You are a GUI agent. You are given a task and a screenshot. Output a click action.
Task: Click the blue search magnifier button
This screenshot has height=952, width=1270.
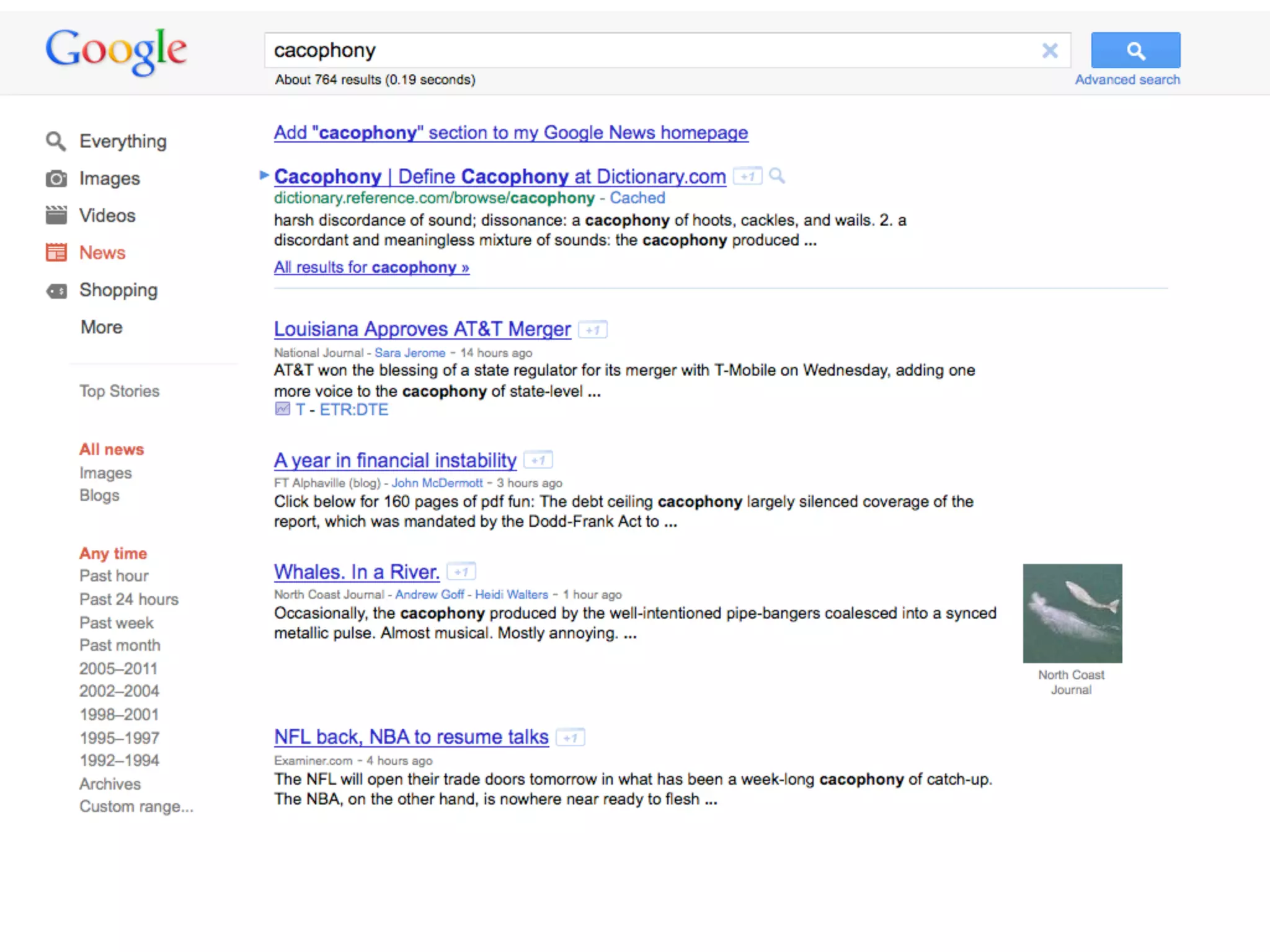pyautogui.click(x=1135, y=50)
